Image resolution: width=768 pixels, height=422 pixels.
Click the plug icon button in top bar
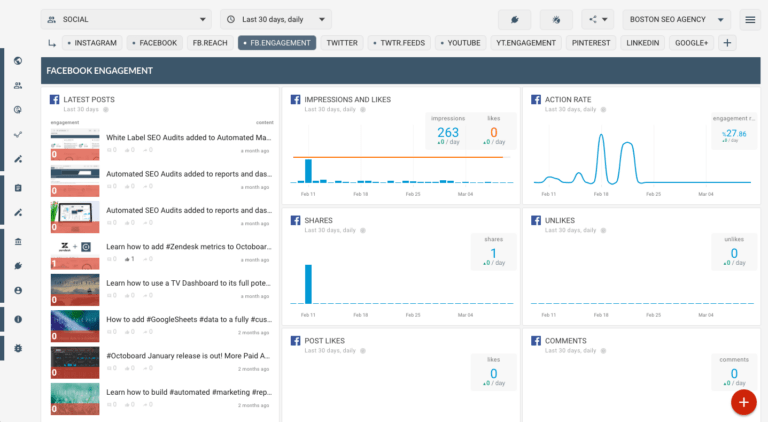click(x=514, y=20)
